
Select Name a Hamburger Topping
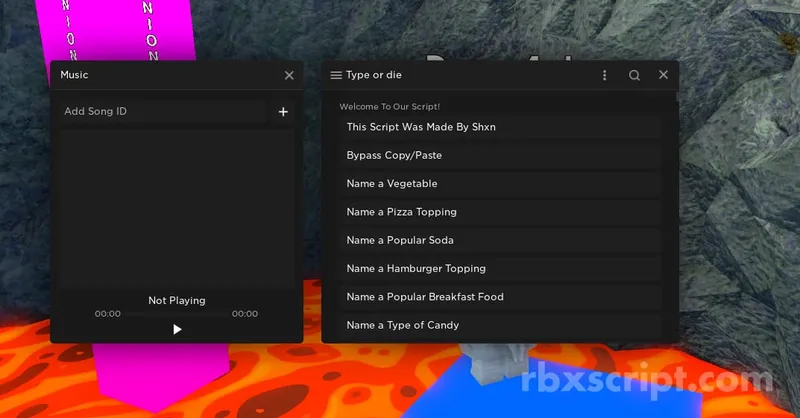[500, 268]
